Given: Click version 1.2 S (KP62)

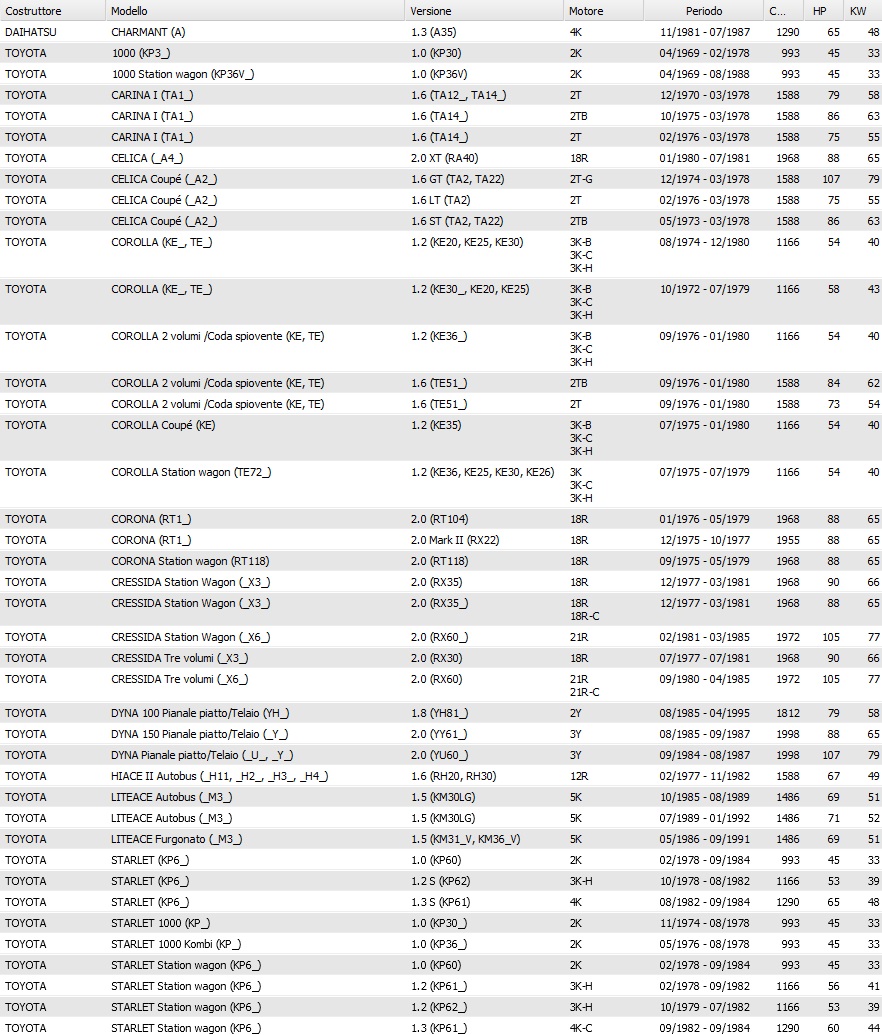Looking at the screenshot, I should click(x=440, y=881).
